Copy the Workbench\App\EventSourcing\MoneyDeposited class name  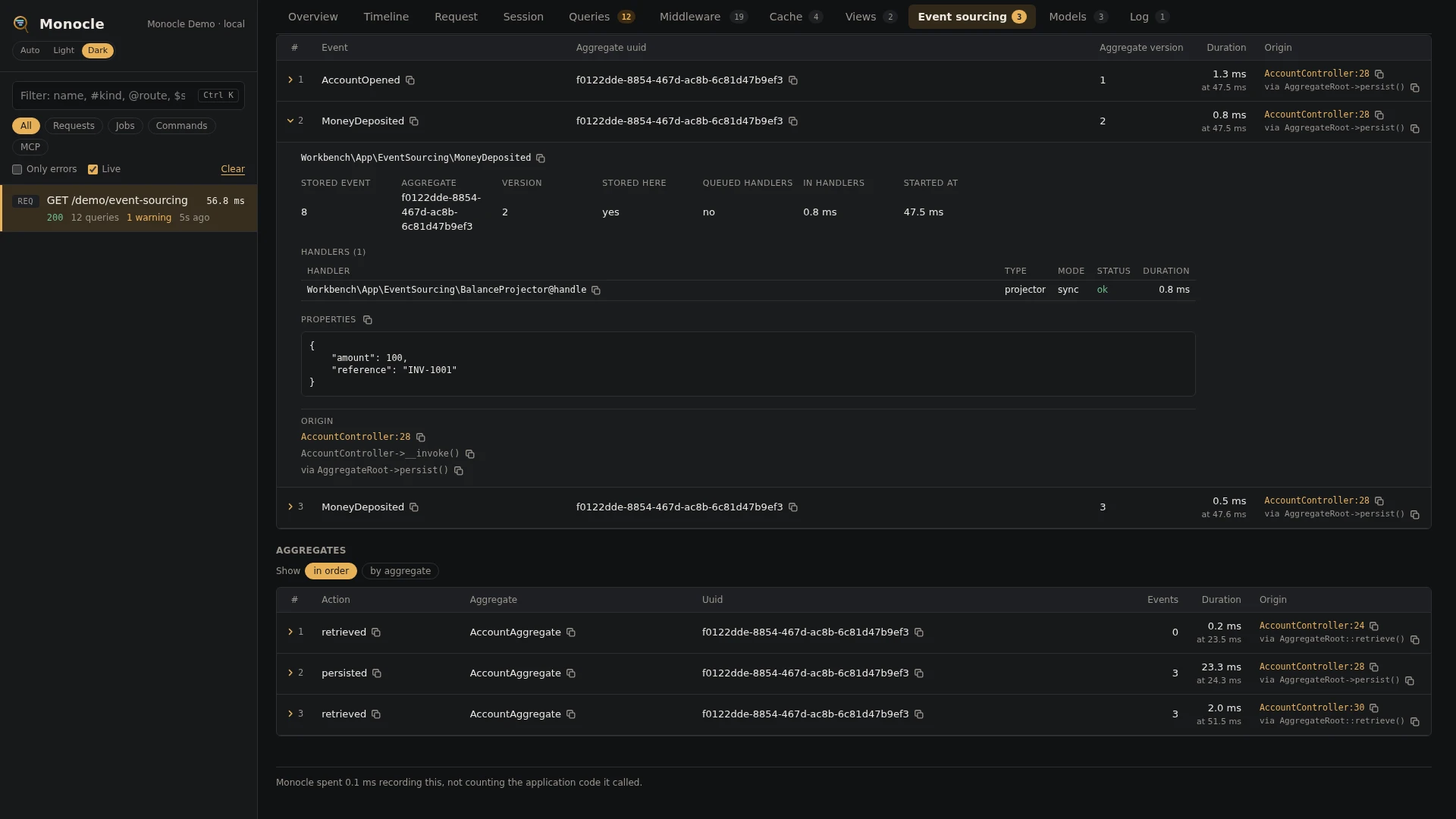(x=541, y=158)
